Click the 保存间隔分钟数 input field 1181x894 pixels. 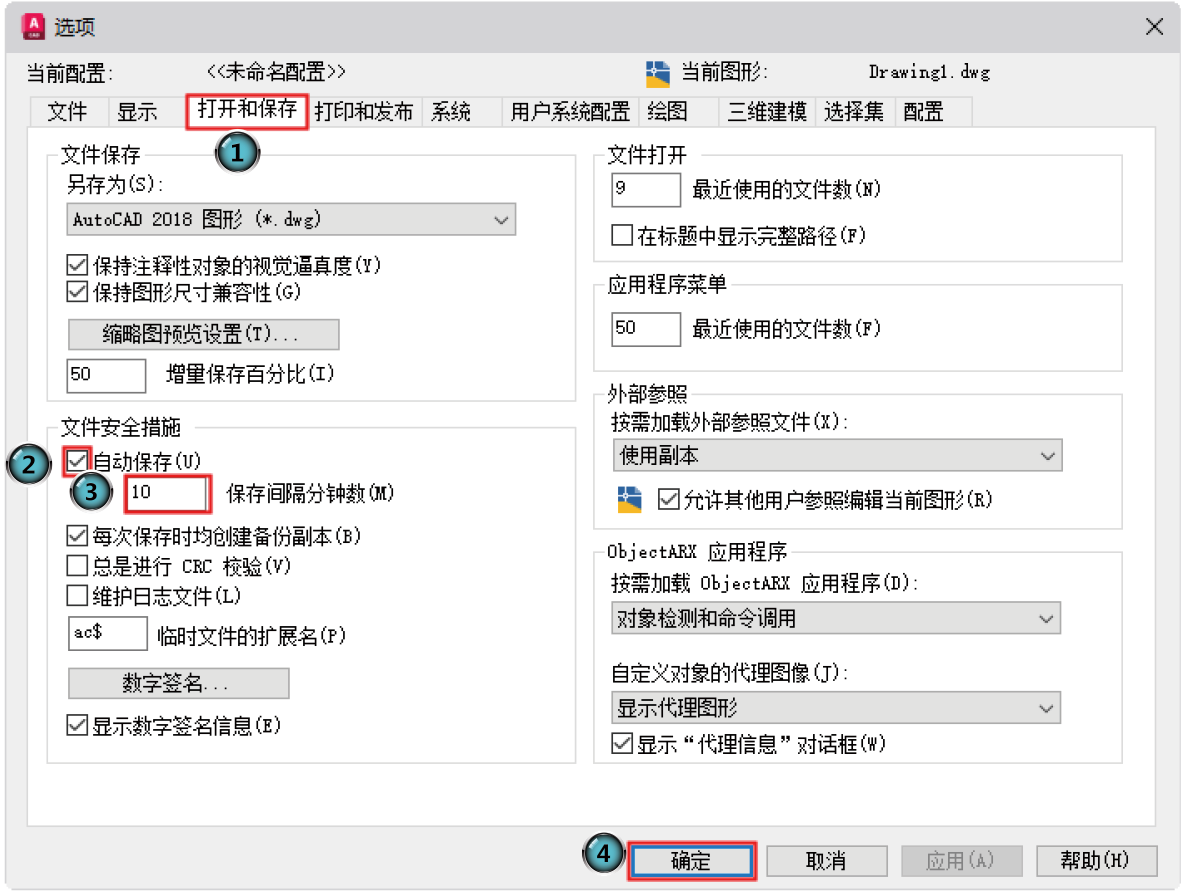pyautogui.click(x=166, y=493)
